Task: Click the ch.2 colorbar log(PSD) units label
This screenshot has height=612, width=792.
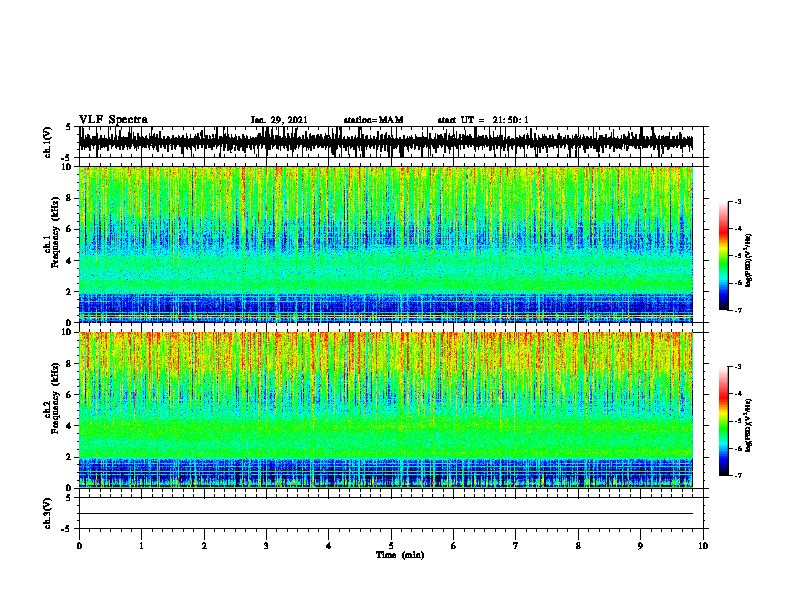Action: click(748, 425)
